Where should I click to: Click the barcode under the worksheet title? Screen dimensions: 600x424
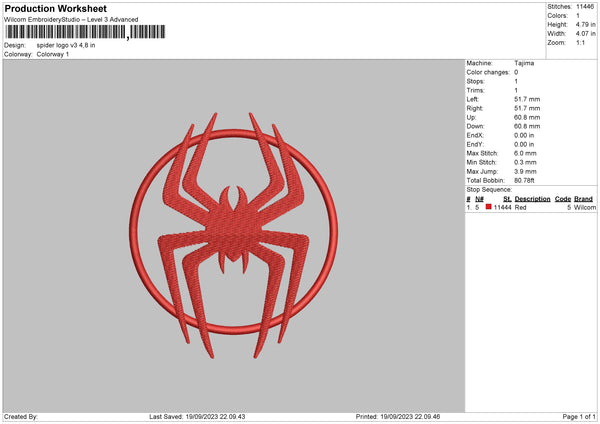tap(85, 32)
